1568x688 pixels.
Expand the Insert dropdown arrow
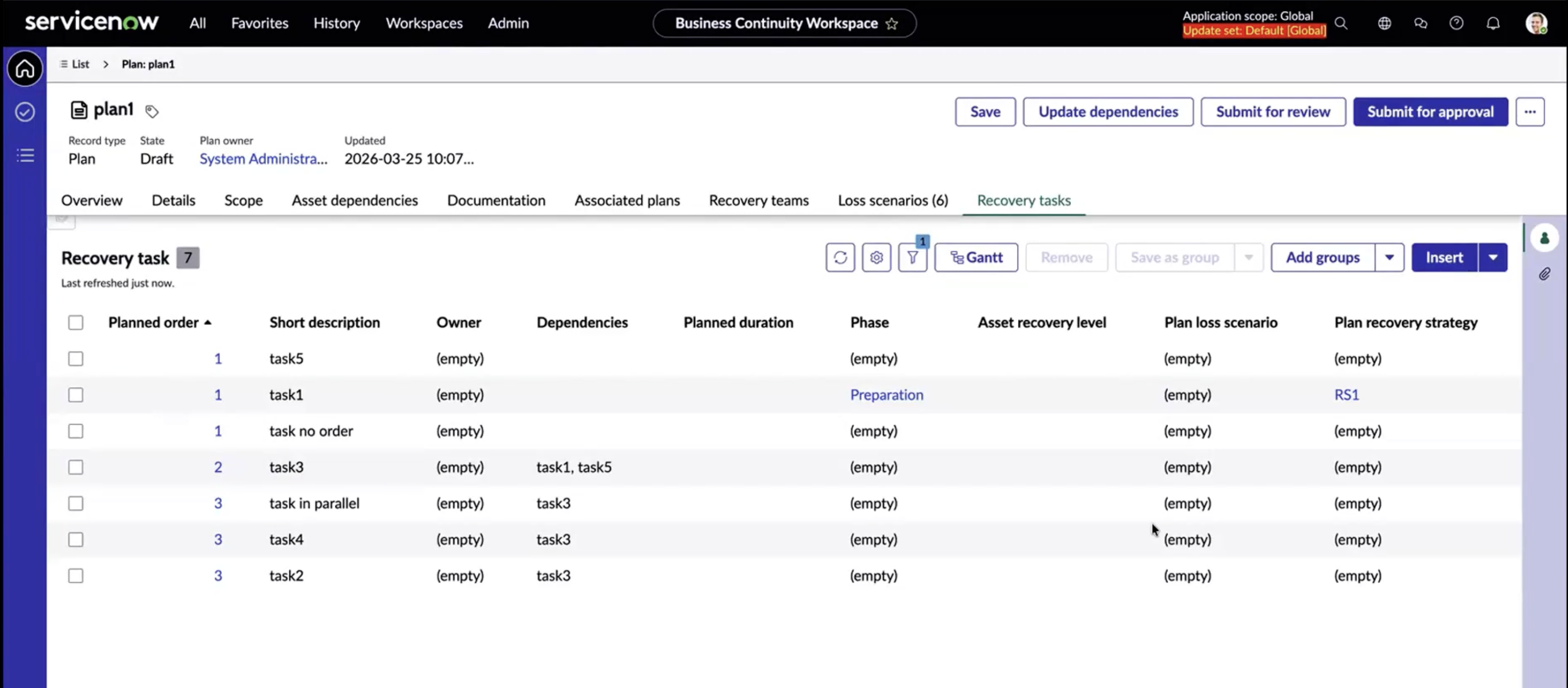click(1492, 257)
